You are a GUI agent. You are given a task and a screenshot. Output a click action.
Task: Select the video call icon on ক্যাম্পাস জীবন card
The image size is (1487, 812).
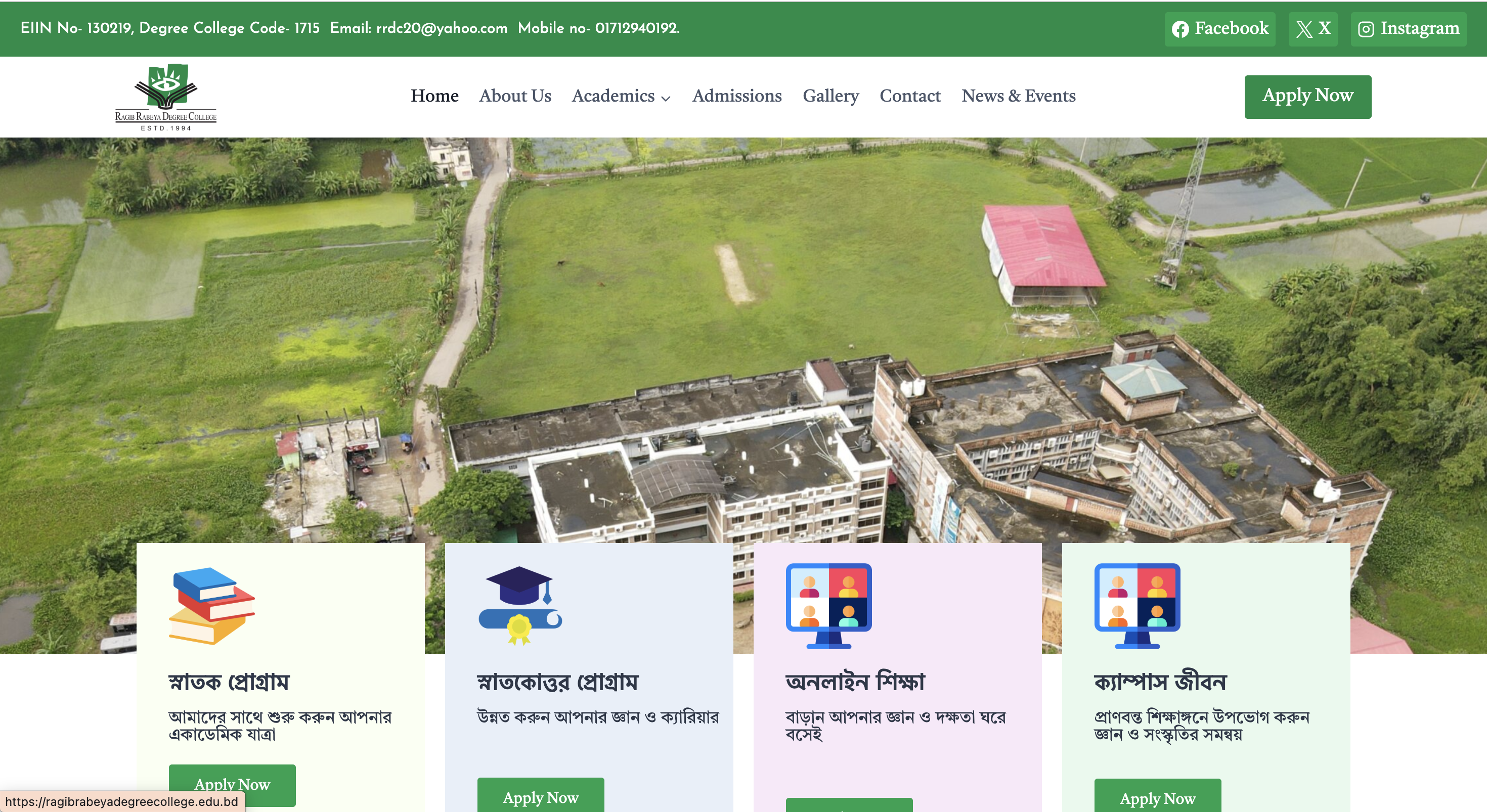1137,605
